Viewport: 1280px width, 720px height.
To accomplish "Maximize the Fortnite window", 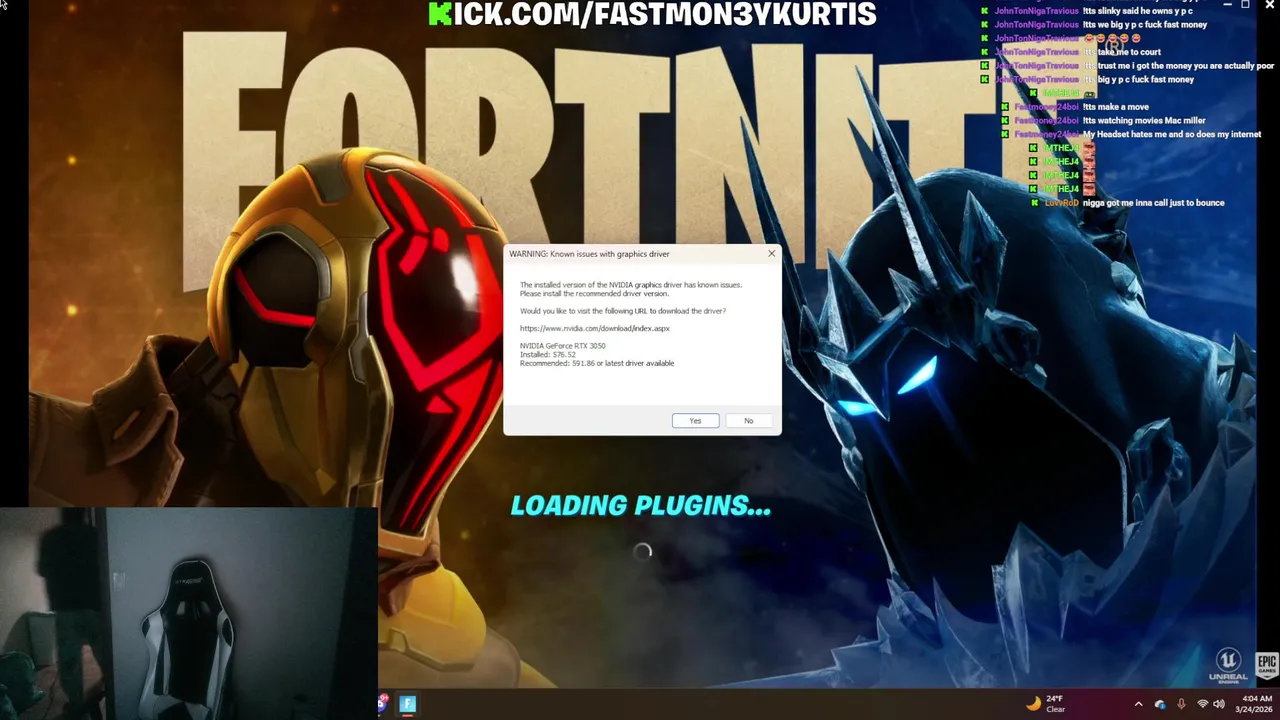I will click(1245, 5).
